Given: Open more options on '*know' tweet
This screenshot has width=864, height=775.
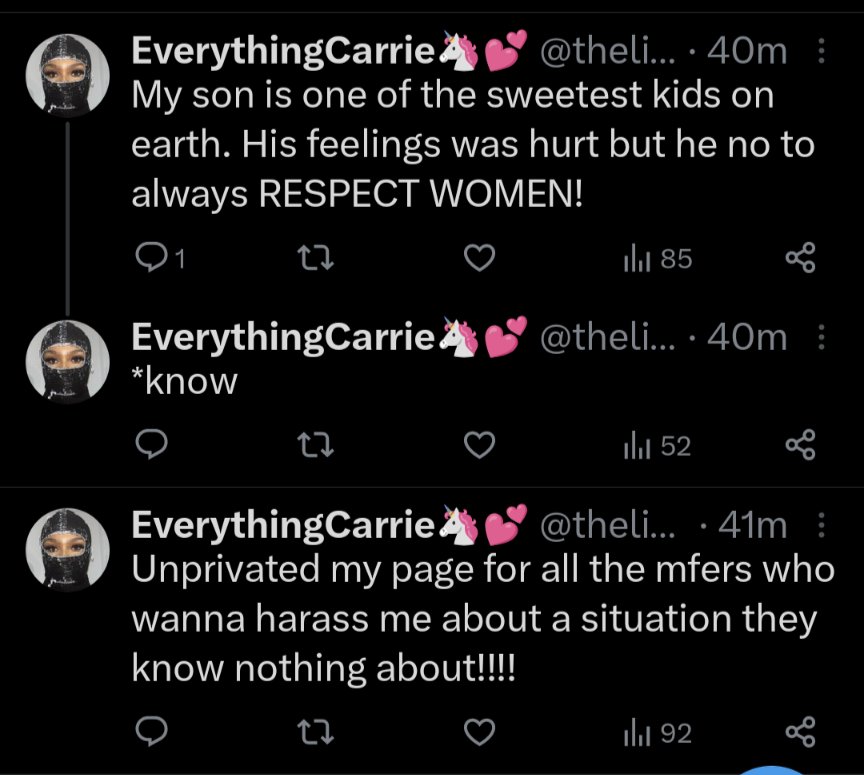Looking at the screenshot, I should (x=822, y=339).
